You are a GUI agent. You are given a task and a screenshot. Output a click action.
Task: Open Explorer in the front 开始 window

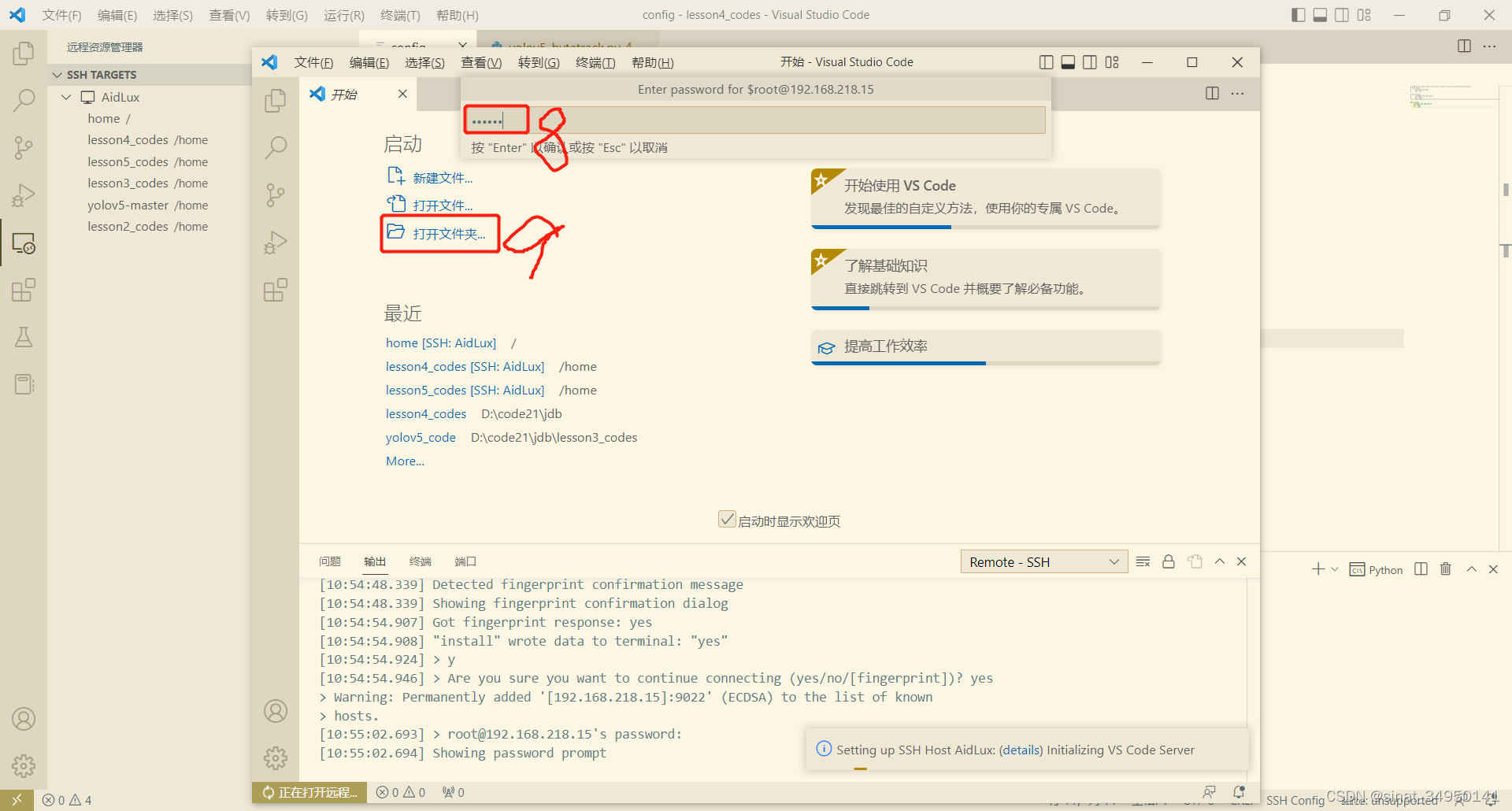tap(276, 100)
